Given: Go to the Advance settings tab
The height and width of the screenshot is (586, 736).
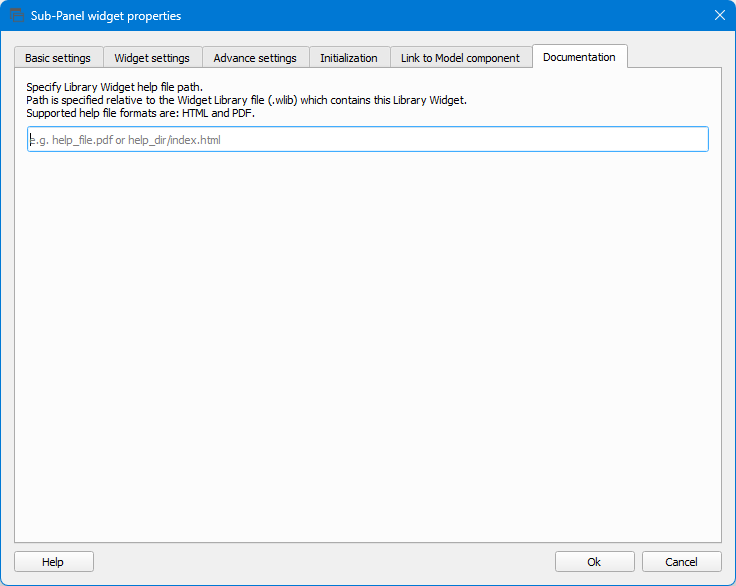Looking at the screenshot, I should [x=255, y=58].
